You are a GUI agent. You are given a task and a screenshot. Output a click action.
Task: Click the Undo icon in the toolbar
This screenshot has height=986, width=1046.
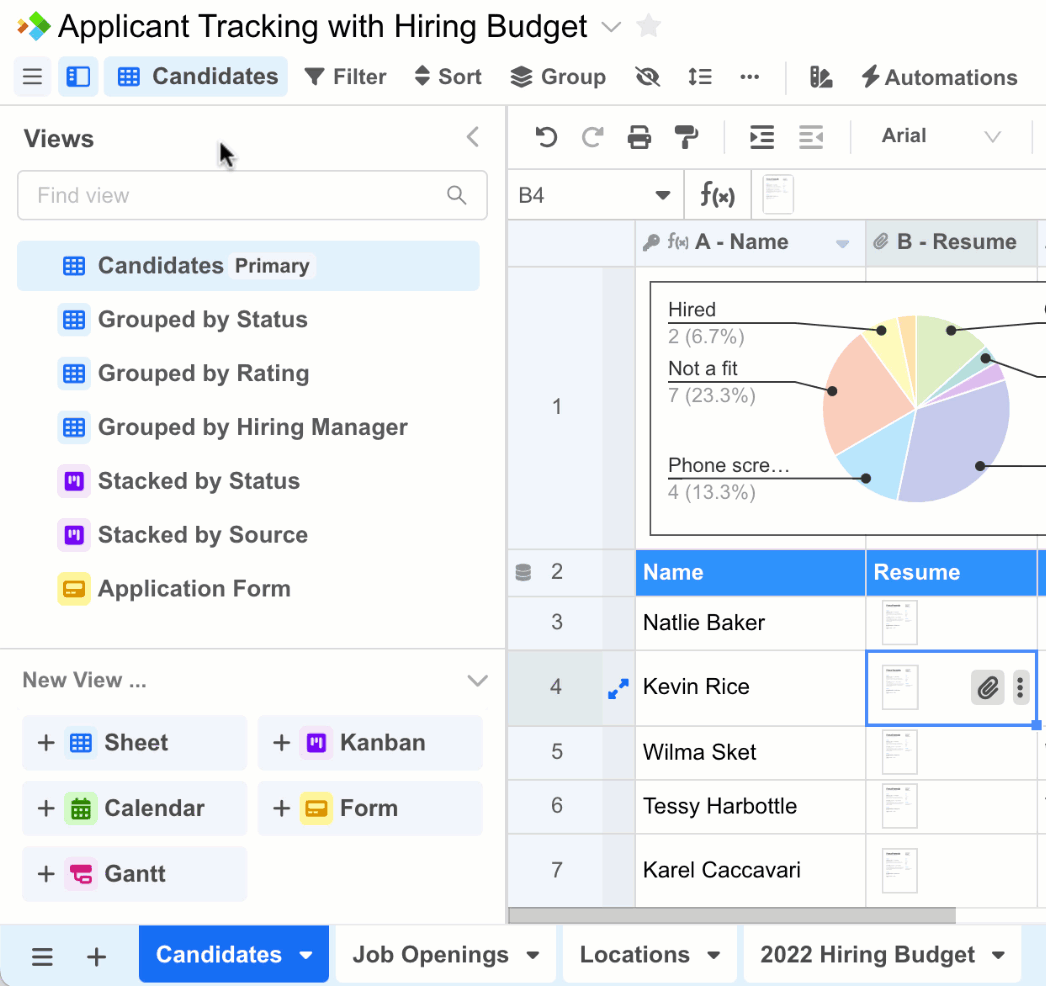coord(546,137)
